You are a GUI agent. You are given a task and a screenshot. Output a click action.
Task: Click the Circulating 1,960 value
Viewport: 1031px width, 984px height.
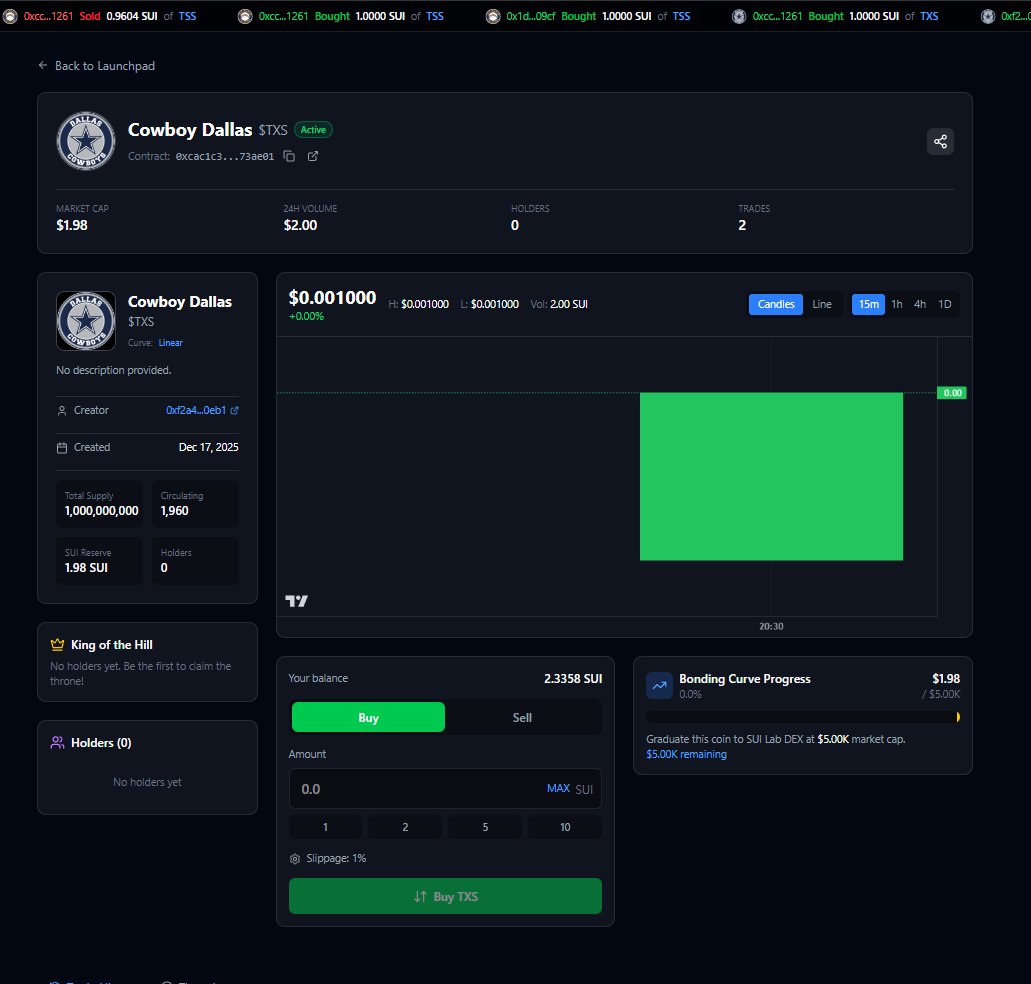[174, 511]
